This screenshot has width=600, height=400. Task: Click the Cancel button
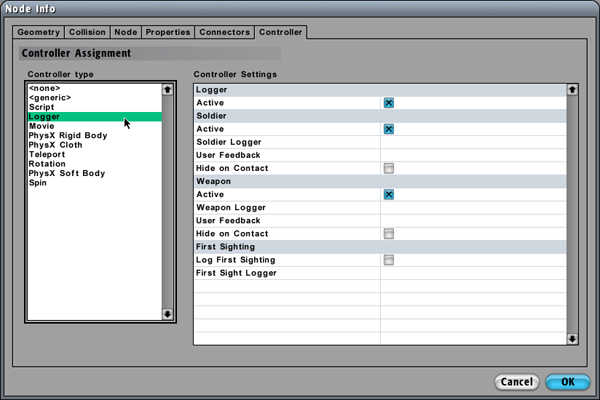517,381
